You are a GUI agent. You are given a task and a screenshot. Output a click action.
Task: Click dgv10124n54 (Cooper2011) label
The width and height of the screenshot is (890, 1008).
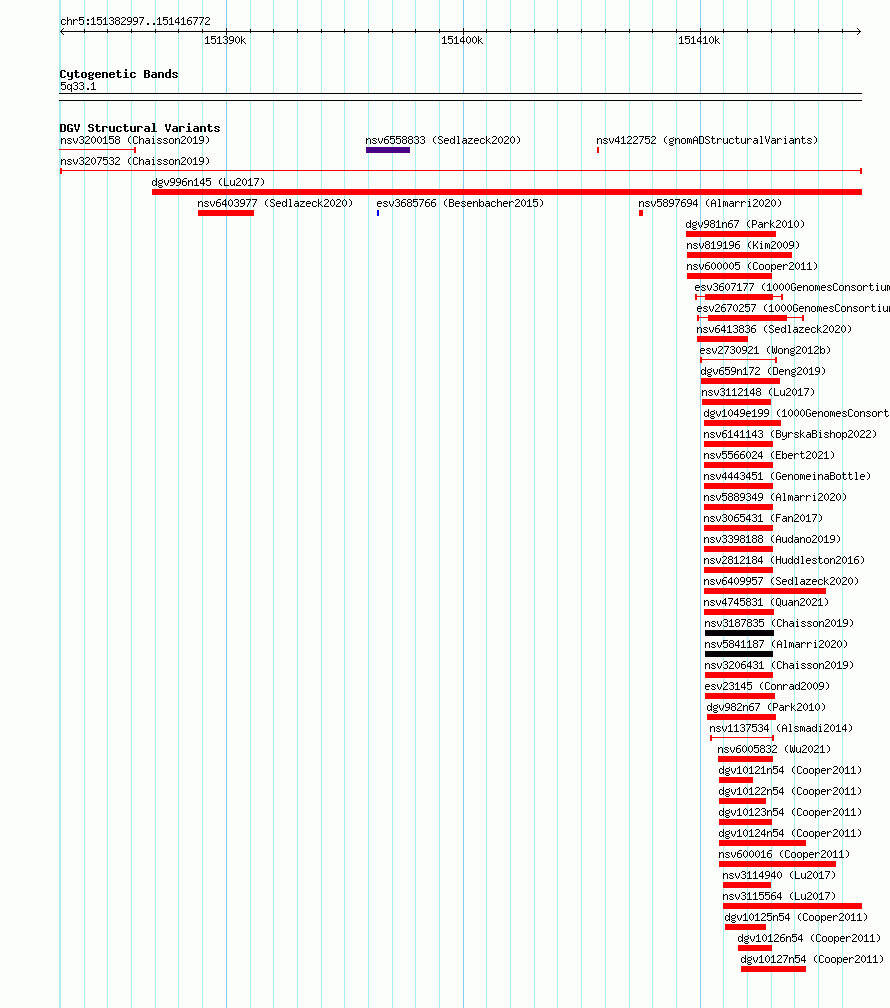click(790, 833)
